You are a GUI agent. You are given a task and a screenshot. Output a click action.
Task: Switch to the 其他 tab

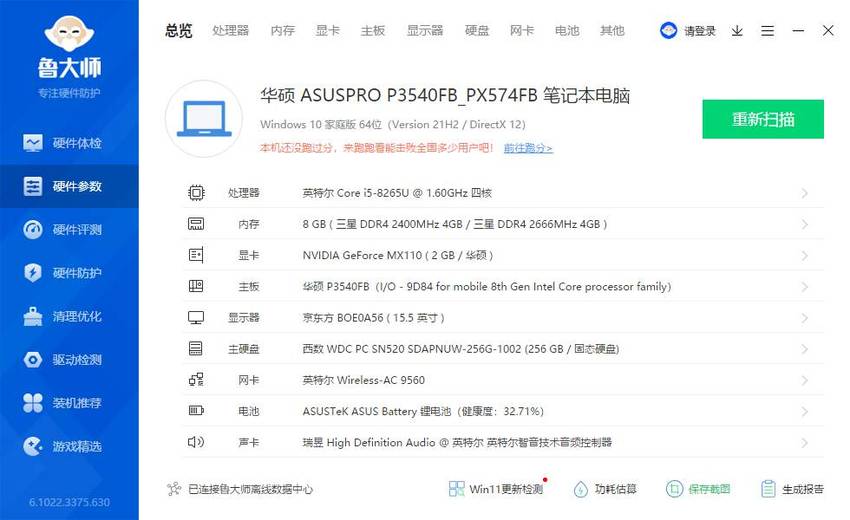(613, 30)
